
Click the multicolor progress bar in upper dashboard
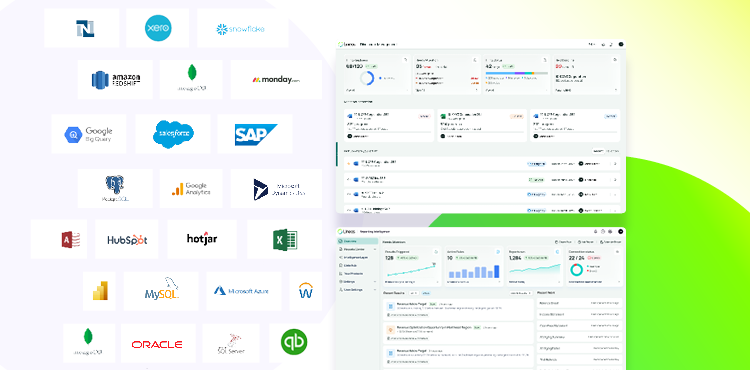coord(517,73)
